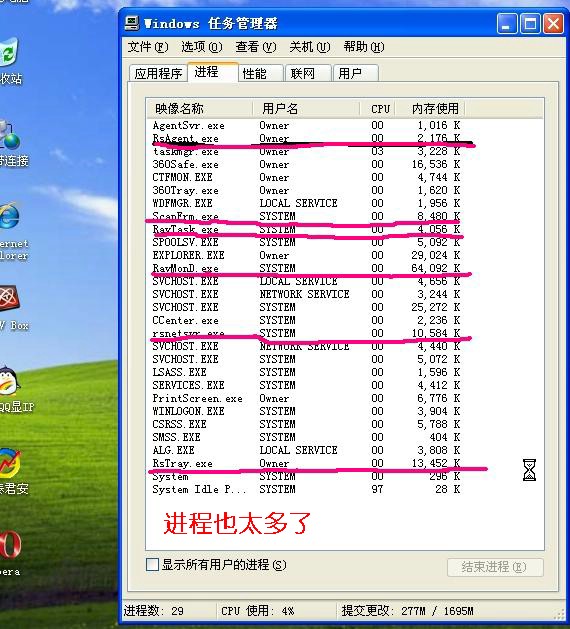The height and width of the screenshot is (629, 570).
Task: Select the LSASS.EXE process row
Action: 306,372
